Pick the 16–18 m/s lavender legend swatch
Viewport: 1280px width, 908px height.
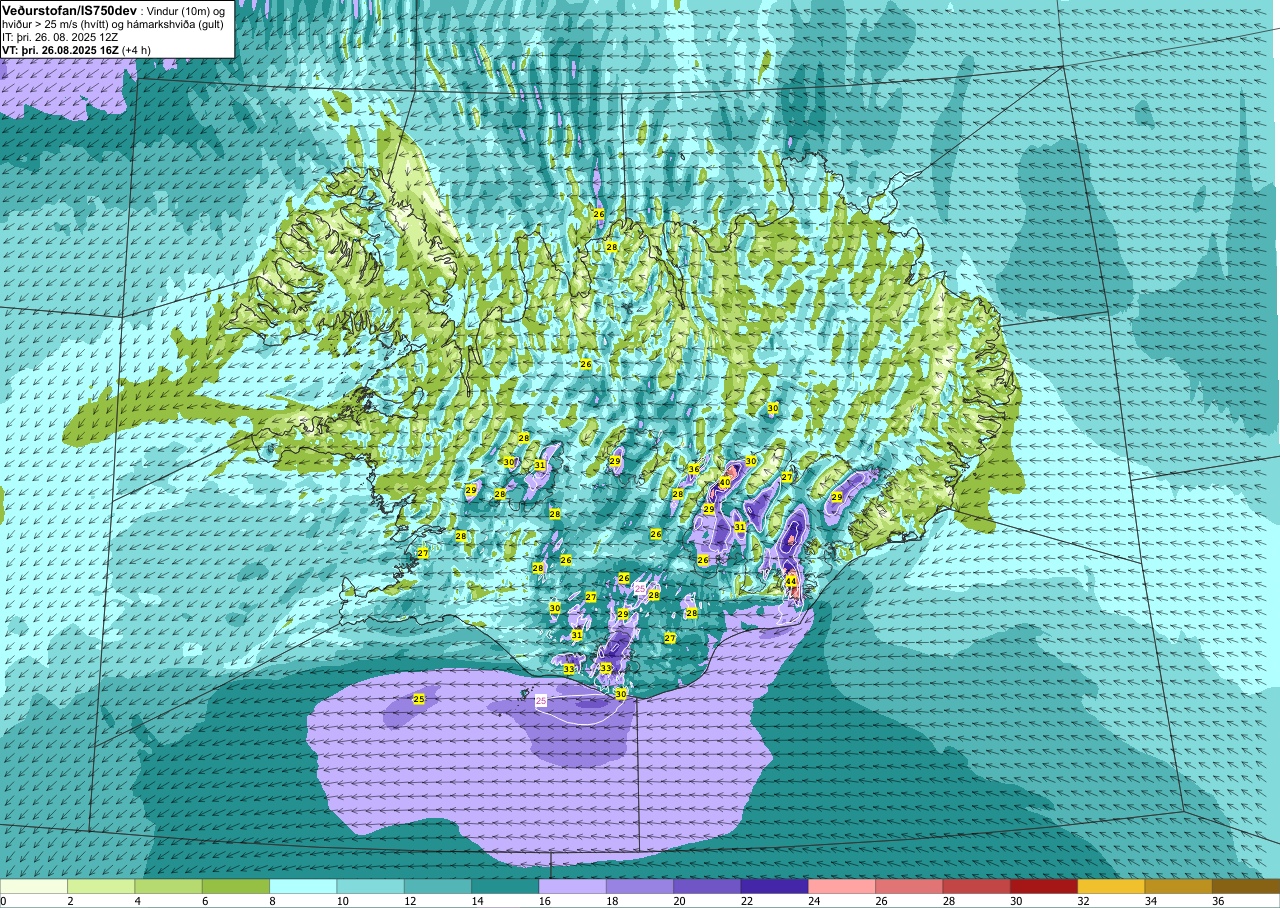(x=572, y=886)
